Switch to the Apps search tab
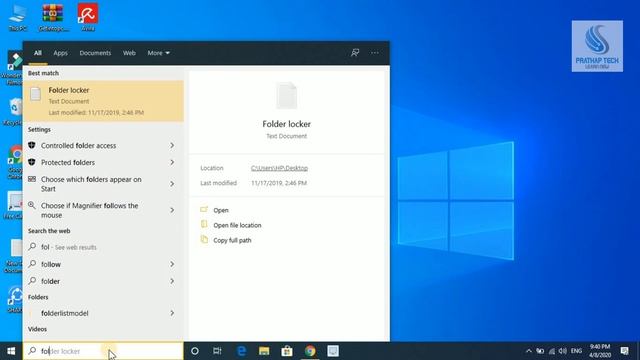640x360 pixels. coord(60,53)
